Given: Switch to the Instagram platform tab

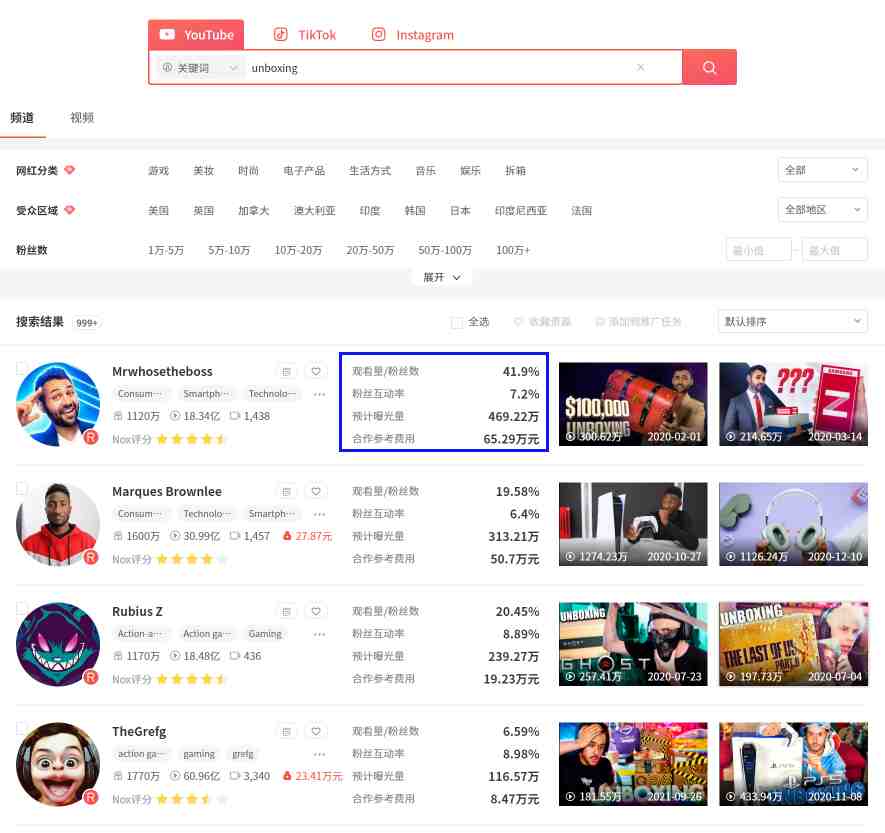Looking at the screenshot, I should [413, 34].
